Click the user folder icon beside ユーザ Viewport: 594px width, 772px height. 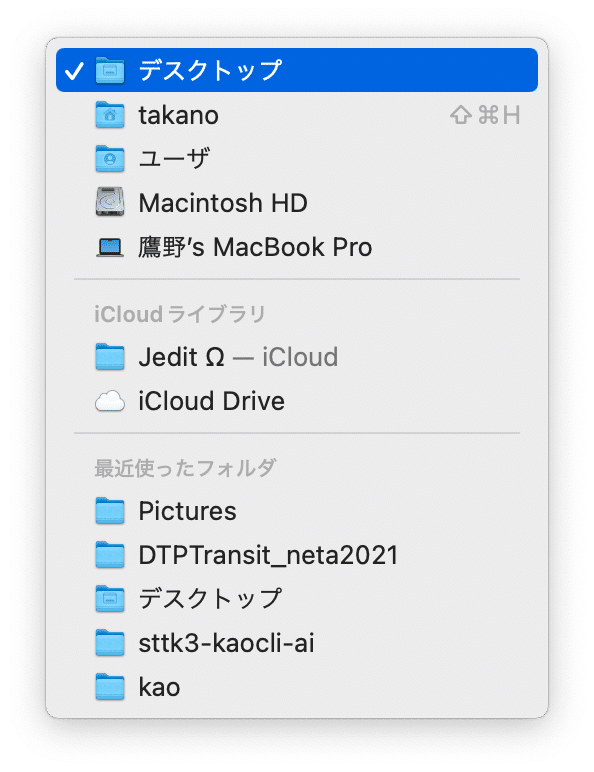[110, 159]
